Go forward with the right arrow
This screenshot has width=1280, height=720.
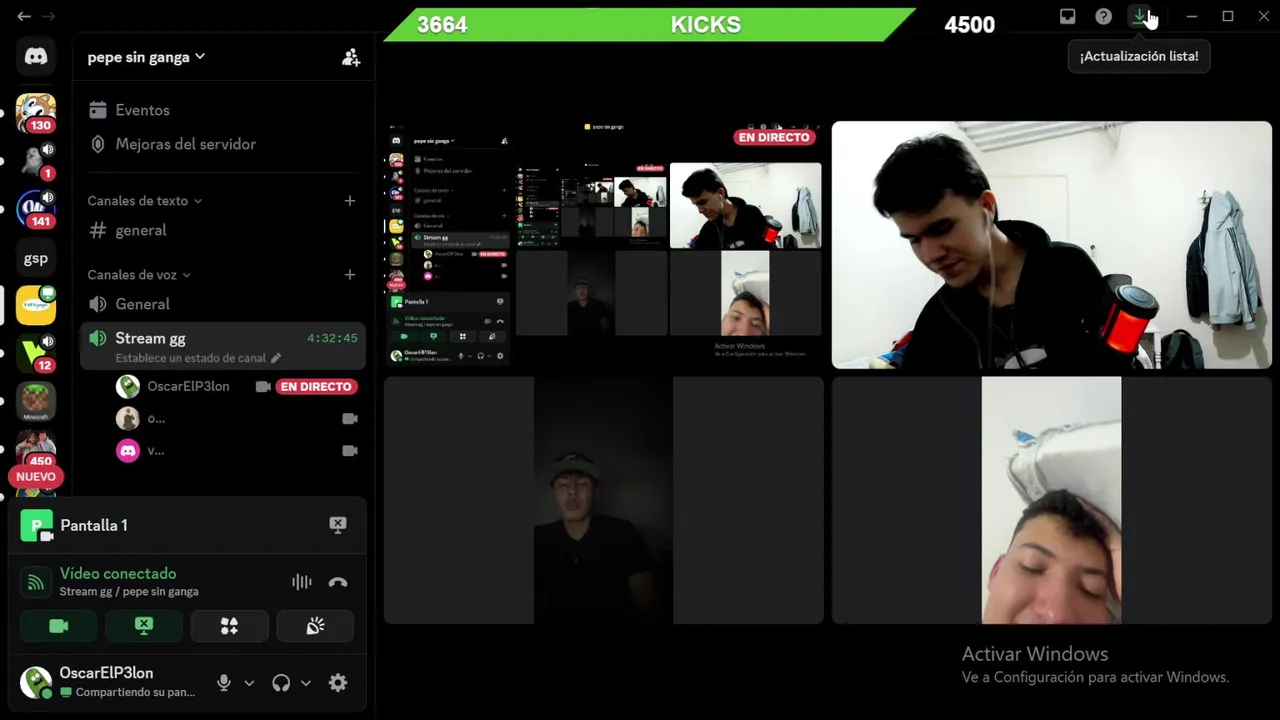48,16
